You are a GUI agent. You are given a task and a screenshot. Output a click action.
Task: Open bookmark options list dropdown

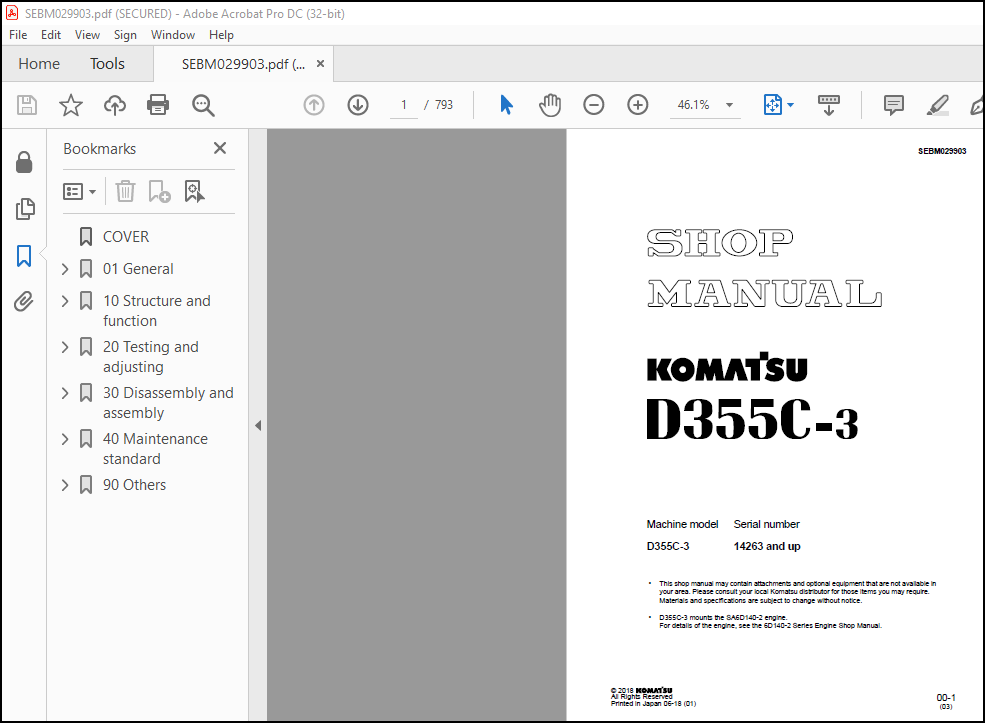click(x=80, y=192)
